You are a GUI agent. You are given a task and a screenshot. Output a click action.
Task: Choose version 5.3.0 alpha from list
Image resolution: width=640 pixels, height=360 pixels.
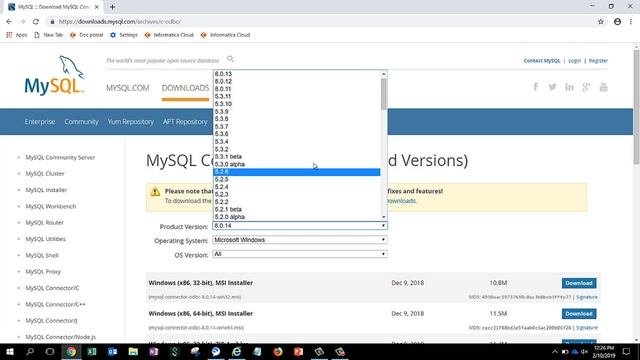click(x=297, y=164)
